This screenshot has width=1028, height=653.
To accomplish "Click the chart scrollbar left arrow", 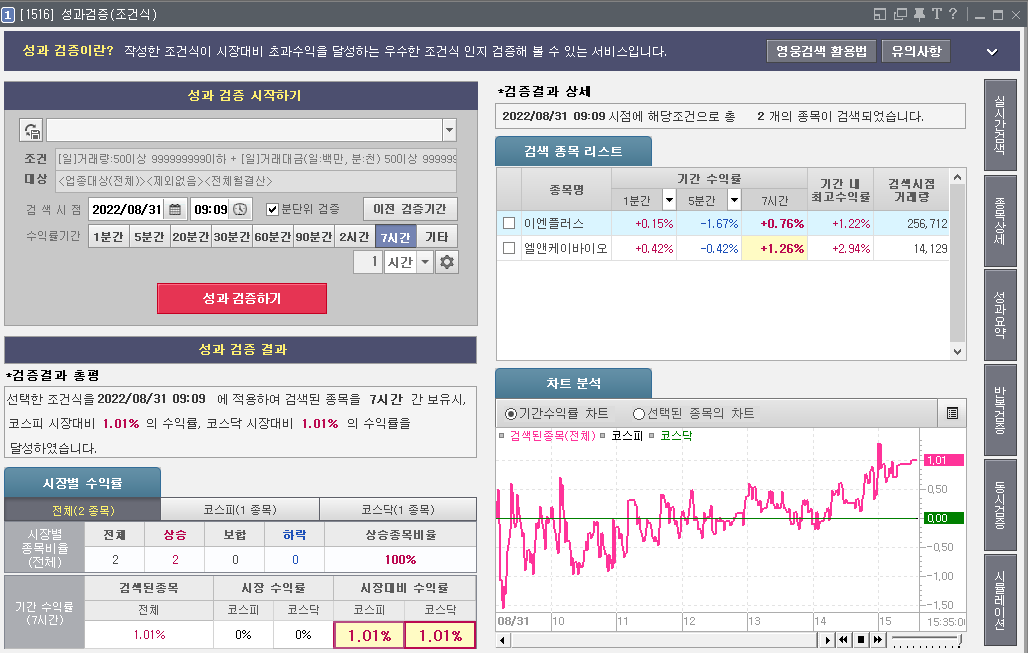I will [x=503, y=640].
